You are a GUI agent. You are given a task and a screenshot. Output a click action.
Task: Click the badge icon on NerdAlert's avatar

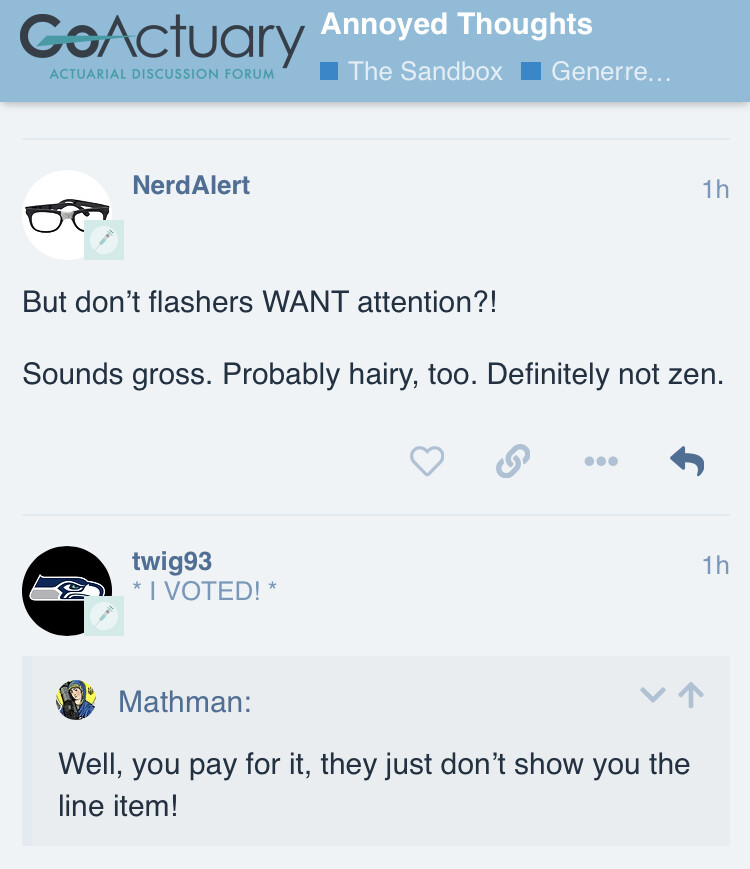104,240
